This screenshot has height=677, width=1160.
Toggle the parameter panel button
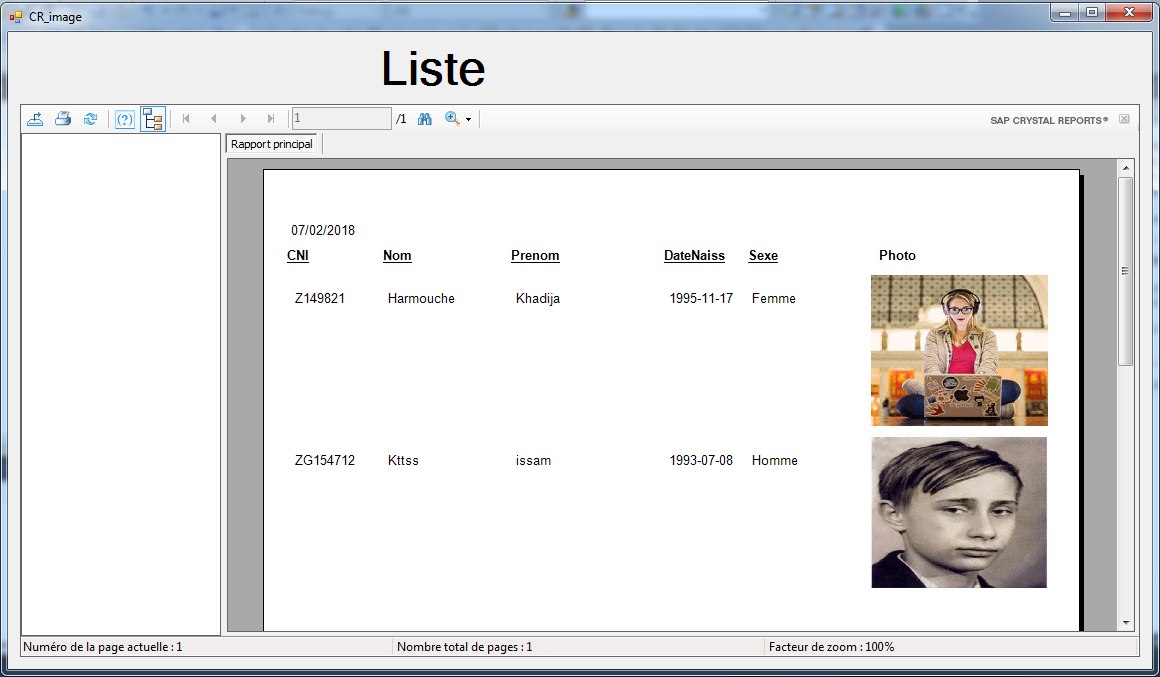(125, 118)
